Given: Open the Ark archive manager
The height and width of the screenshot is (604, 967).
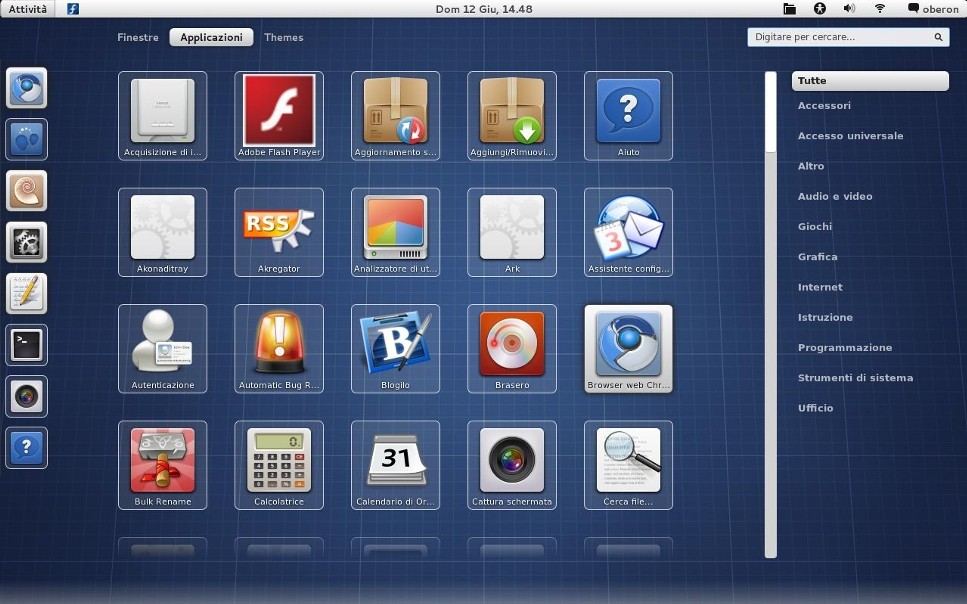Looking at the screenshot, I should click(512, 232).
